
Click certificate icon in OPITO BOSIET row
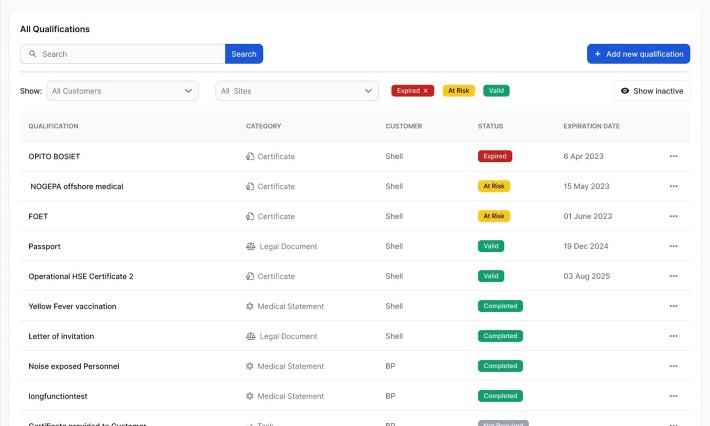point(249,156)
